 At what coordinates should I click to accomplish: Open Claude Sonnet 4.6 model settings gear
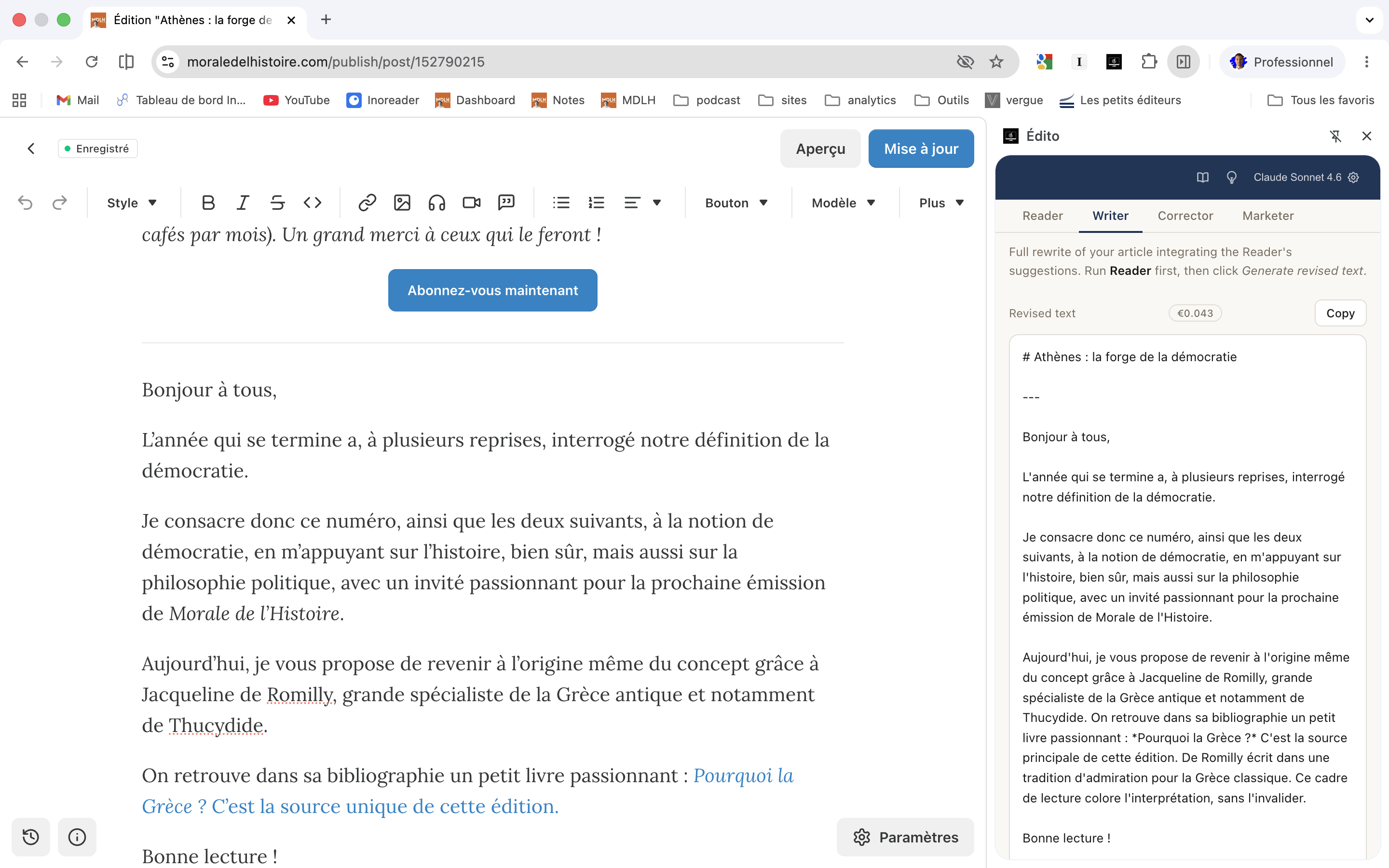click(1354, 177)
